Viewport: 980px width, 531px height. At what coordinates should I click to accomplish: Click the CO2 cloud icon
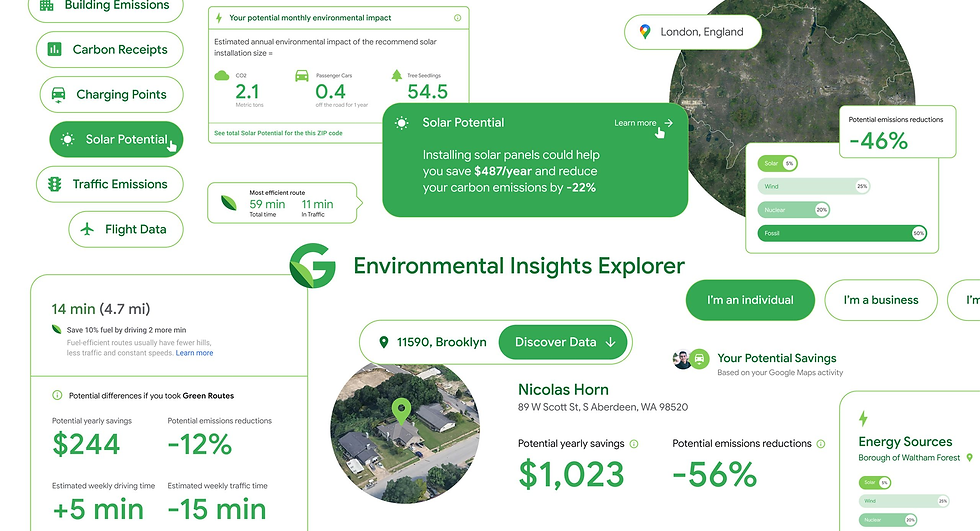[222, 76]
